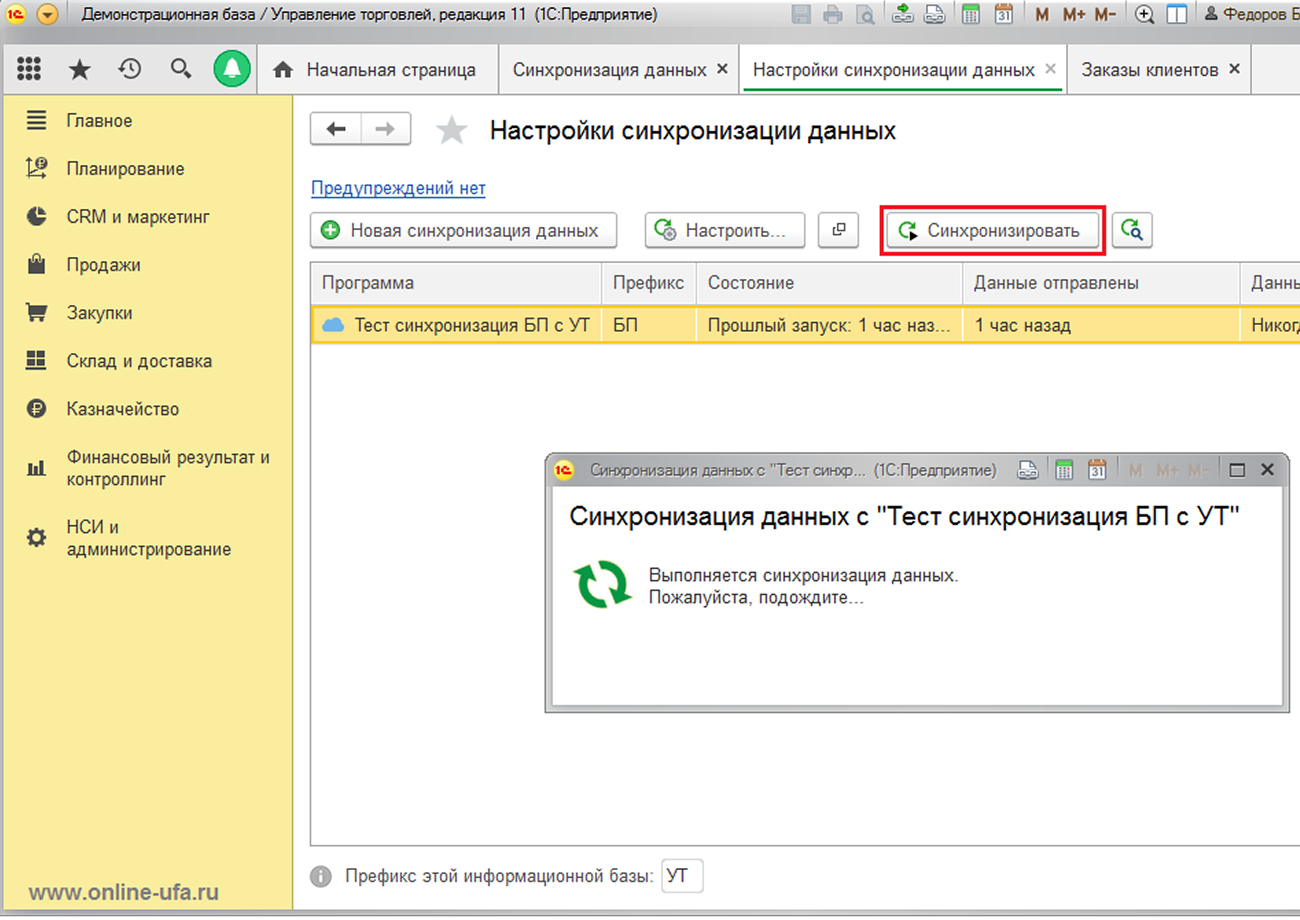The image size is (1300, 920).
Task: Open the History clock icon
Action: click(x=130, y=69)
